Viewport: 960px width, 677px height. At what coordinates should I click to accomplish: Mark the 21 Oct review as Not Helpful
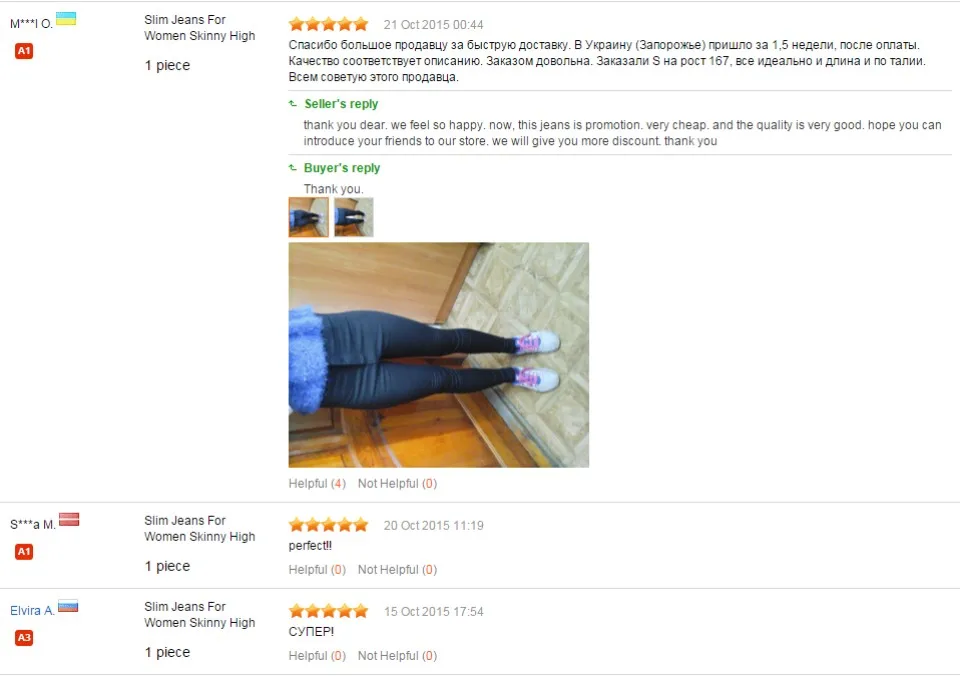397,484
